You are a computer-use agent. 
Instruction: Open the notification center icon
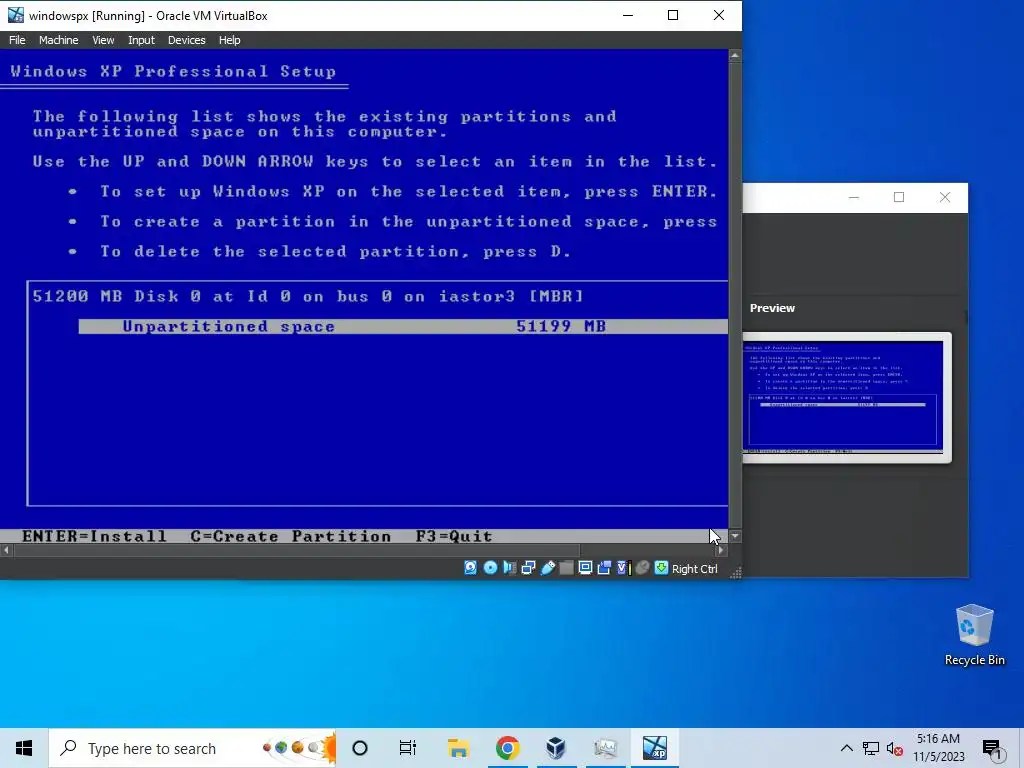(992, 748)
